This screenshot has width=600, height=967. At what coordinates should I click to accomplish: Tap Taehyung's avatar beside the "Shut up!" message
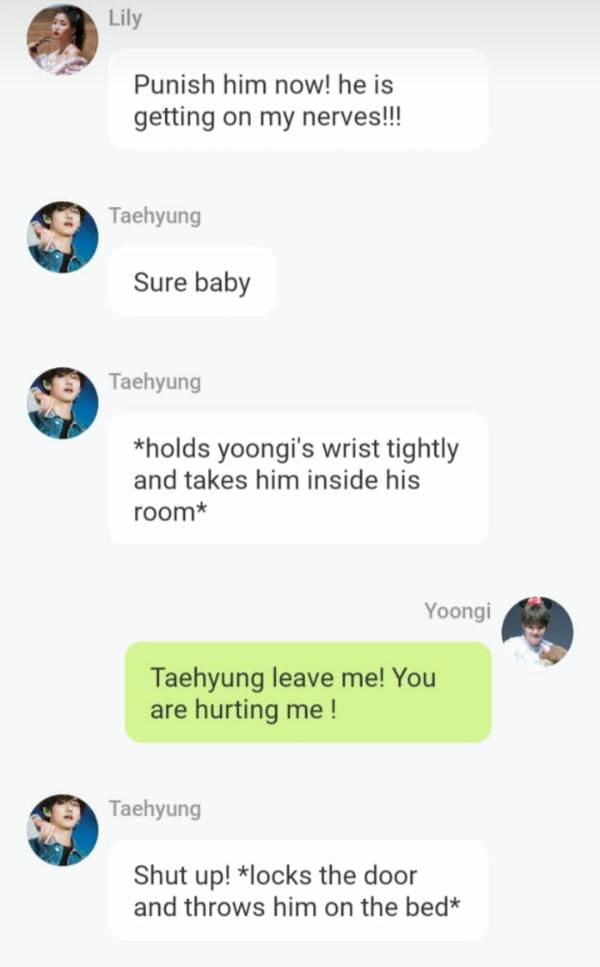(x=62, y=829)
